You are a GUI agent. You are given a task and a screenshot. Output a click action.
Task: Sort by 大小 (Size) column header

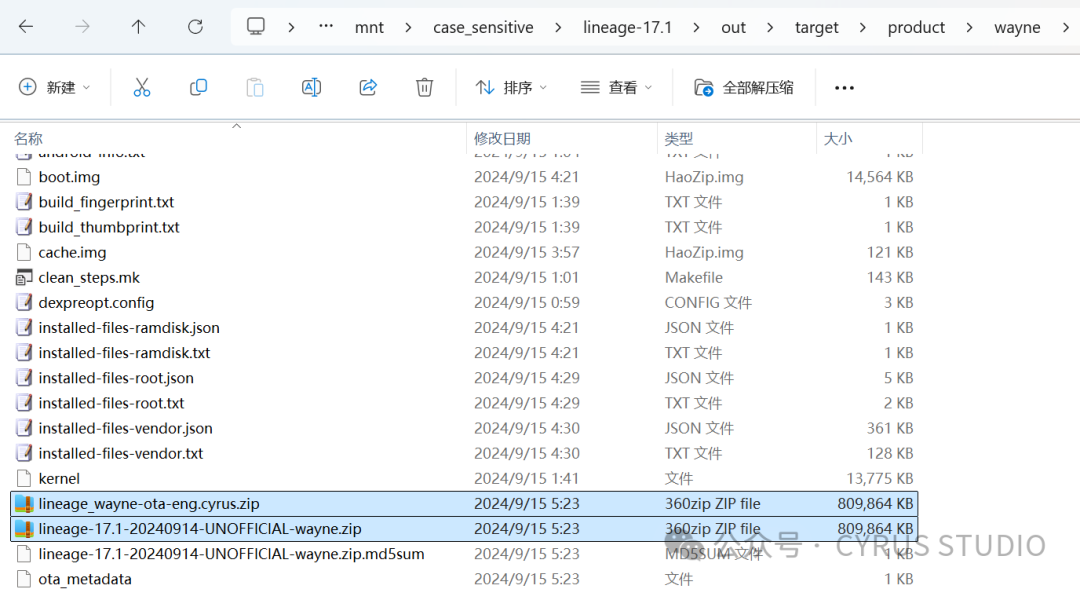[838, 138]
